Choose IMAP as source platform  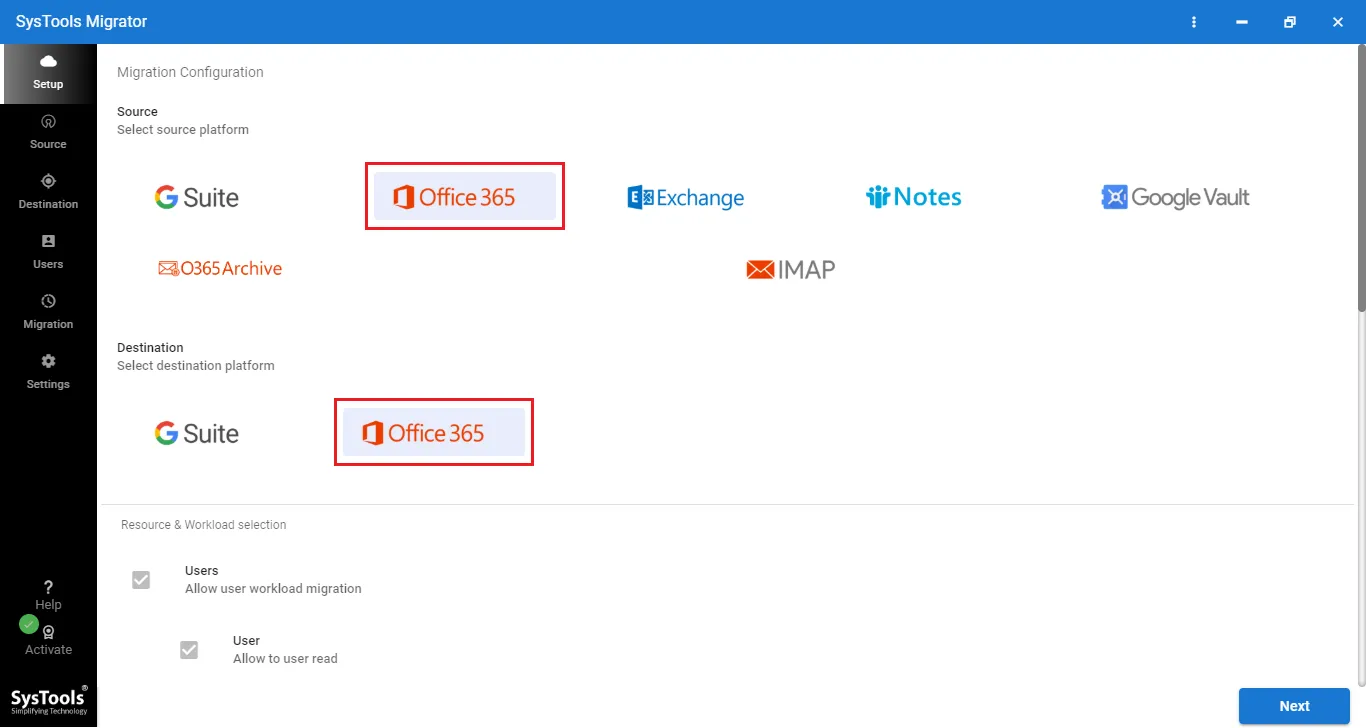pos(791,269)
